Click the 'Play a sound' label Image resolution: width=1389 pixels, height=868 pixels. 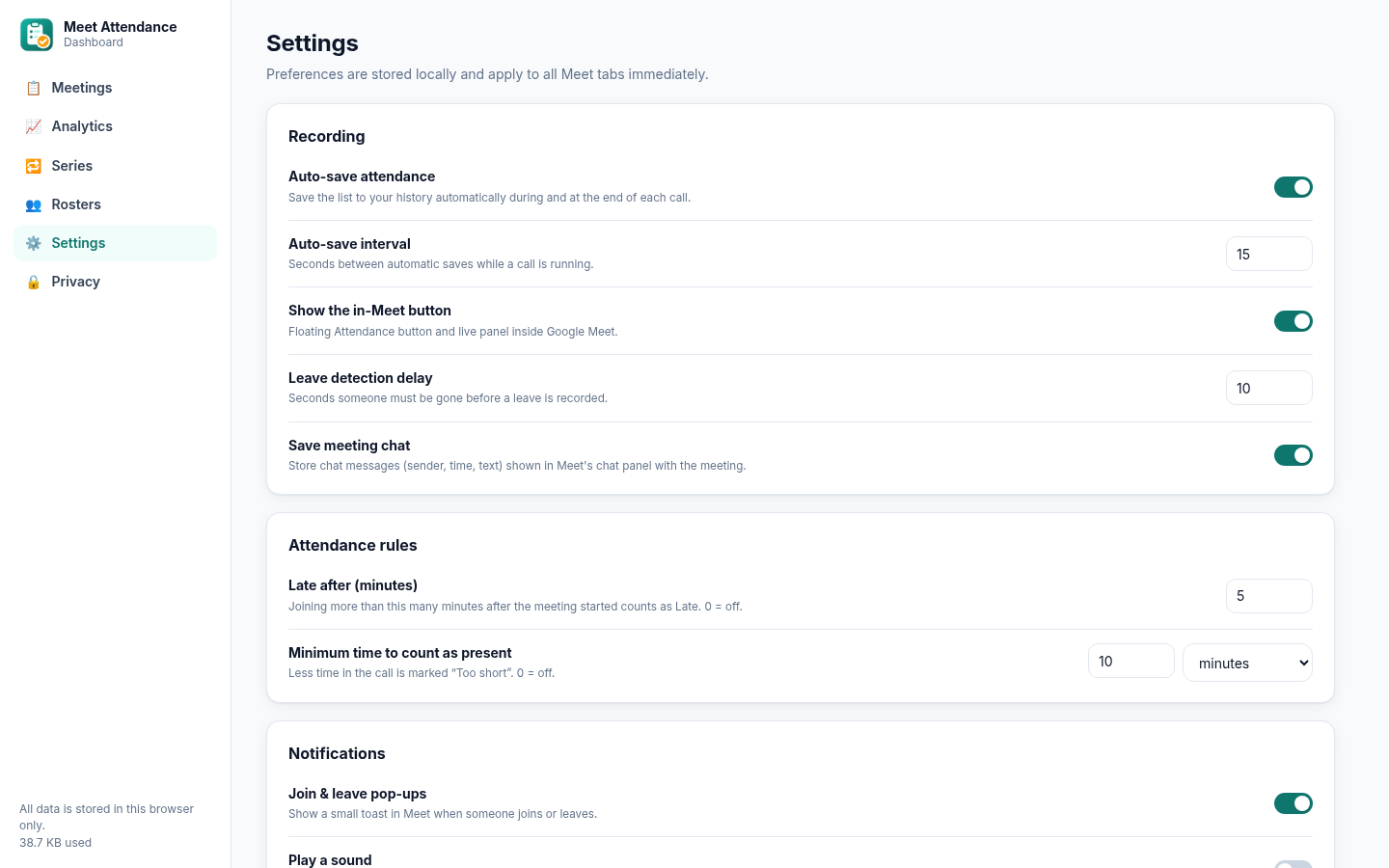tap(330, 860)
